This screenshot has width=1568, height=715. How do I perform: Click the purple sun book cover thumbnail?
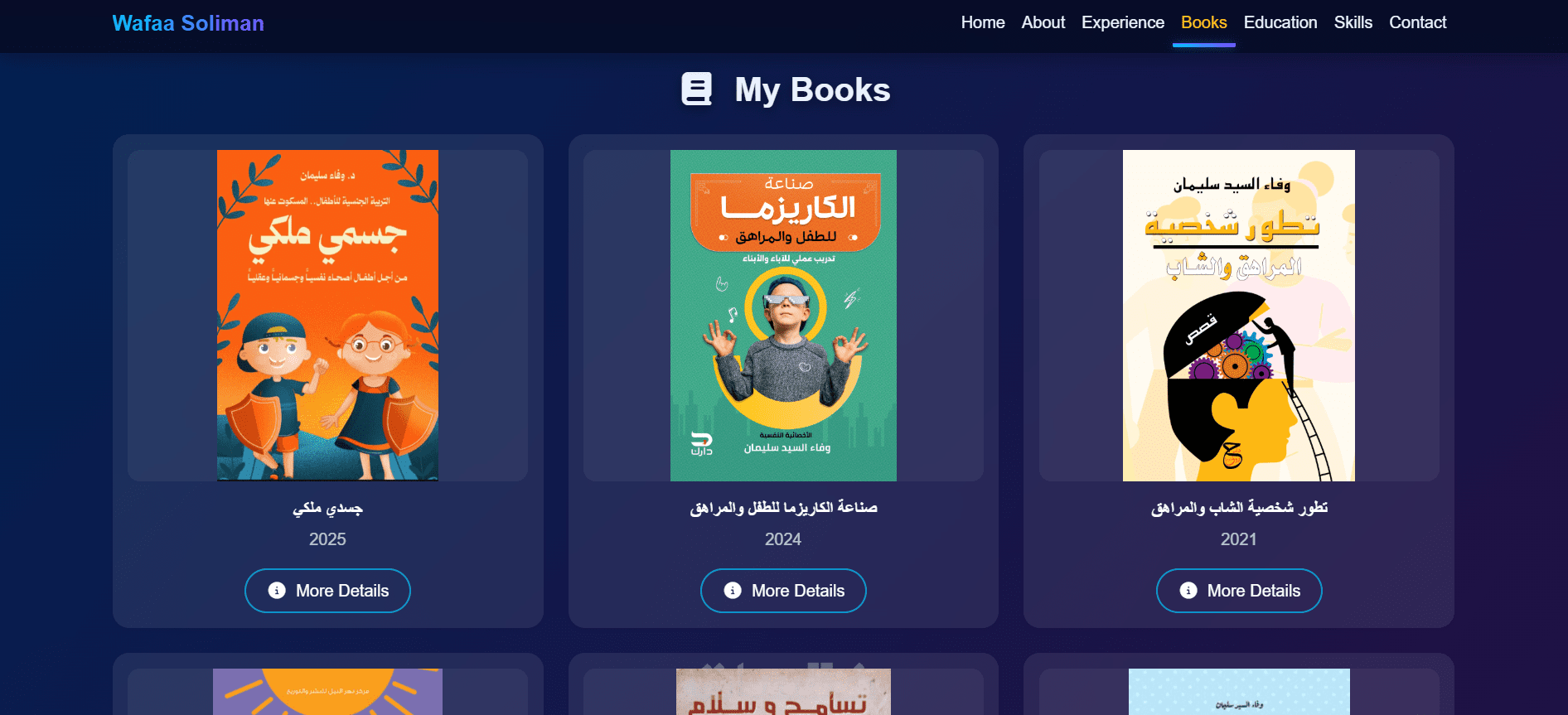(x=327, y=692)
